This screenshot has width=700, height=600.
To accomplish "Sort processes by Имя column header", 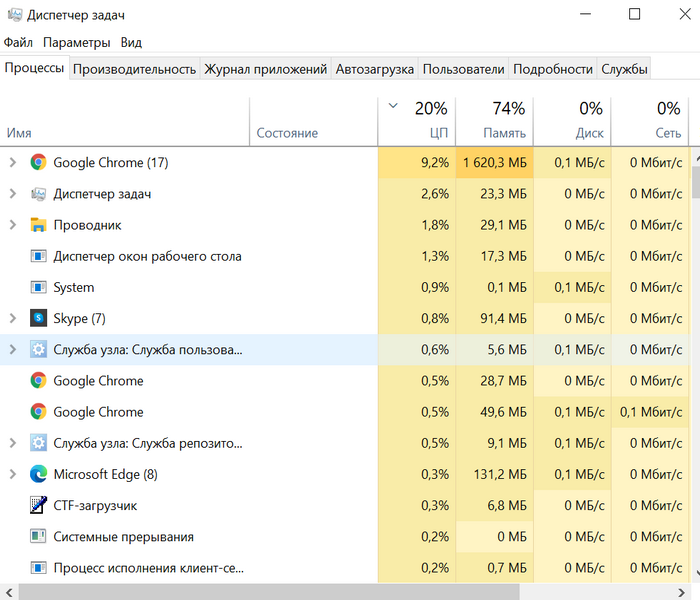I will coord(19,133).
